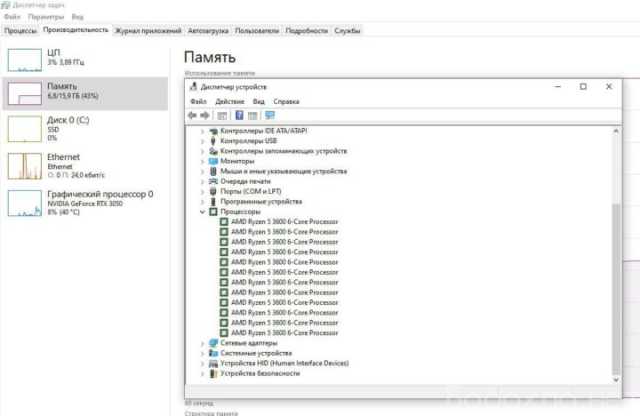640x416 pixels.
Task: Open the Действие menu in Device Manager
Action: (229, 101)
